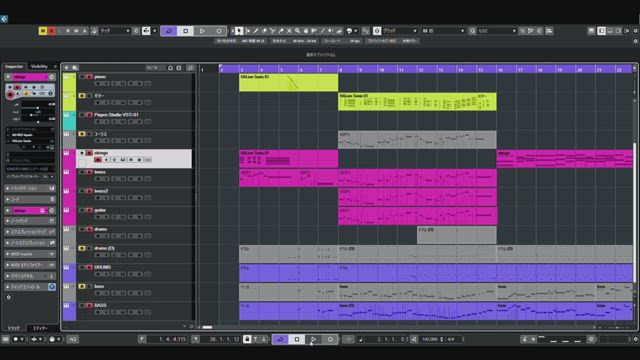
Task: Click Record in the bottom transport bar
Action: [330, 339]
